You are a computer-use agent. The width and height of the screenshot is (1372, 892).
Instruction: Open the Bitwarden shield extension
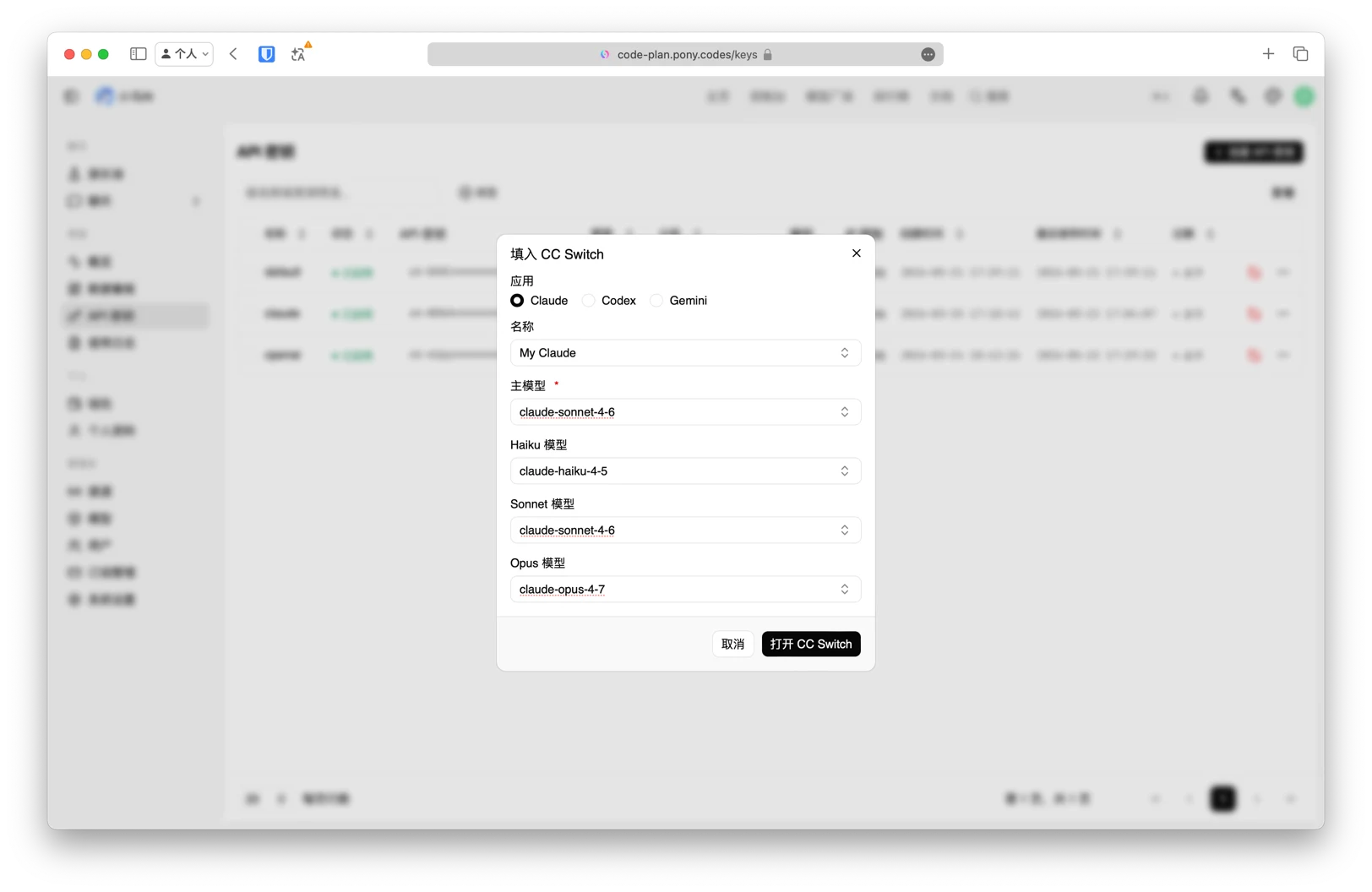(267, 54)
